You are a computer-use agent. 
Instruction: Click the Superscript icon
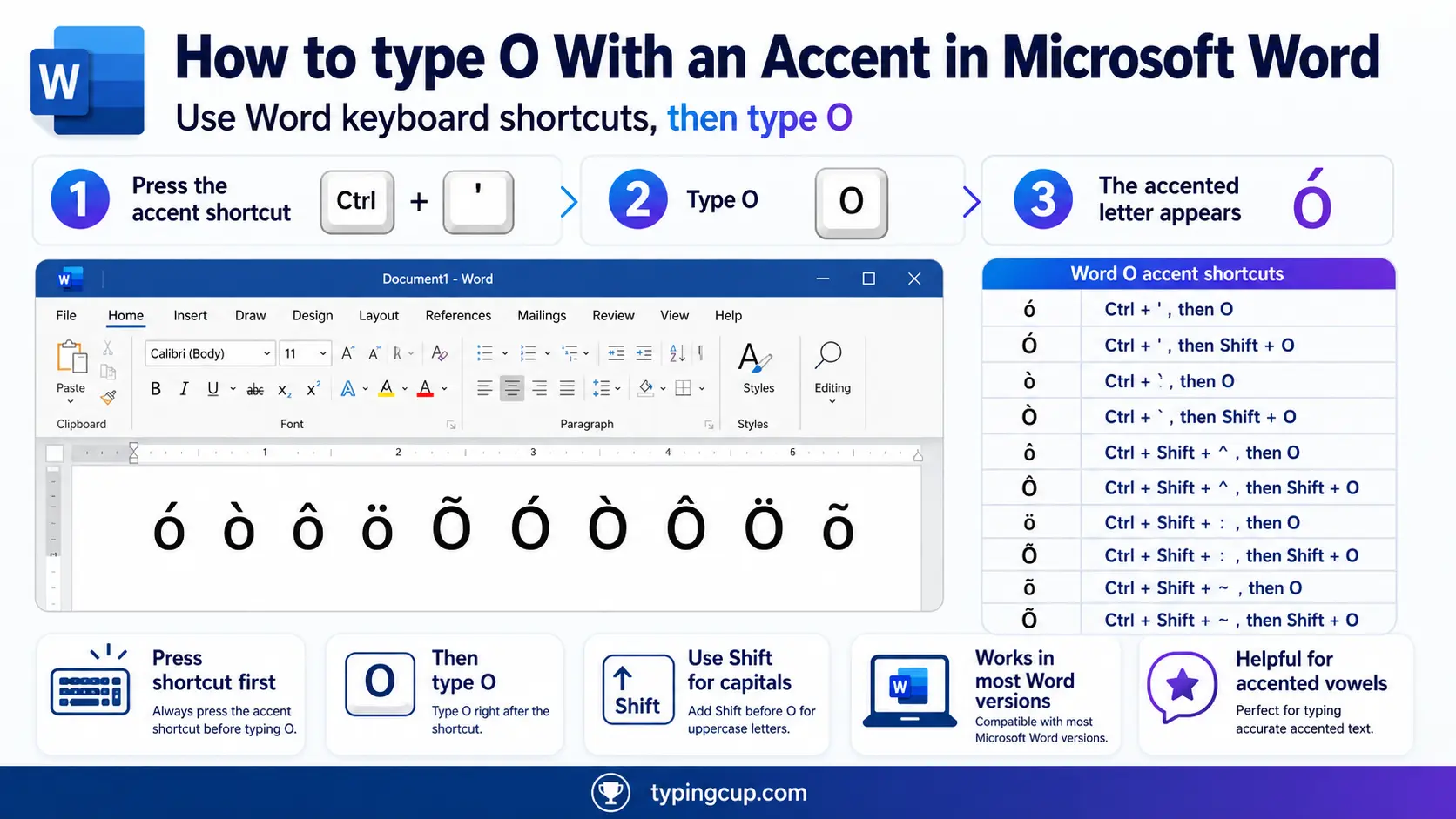313,389
